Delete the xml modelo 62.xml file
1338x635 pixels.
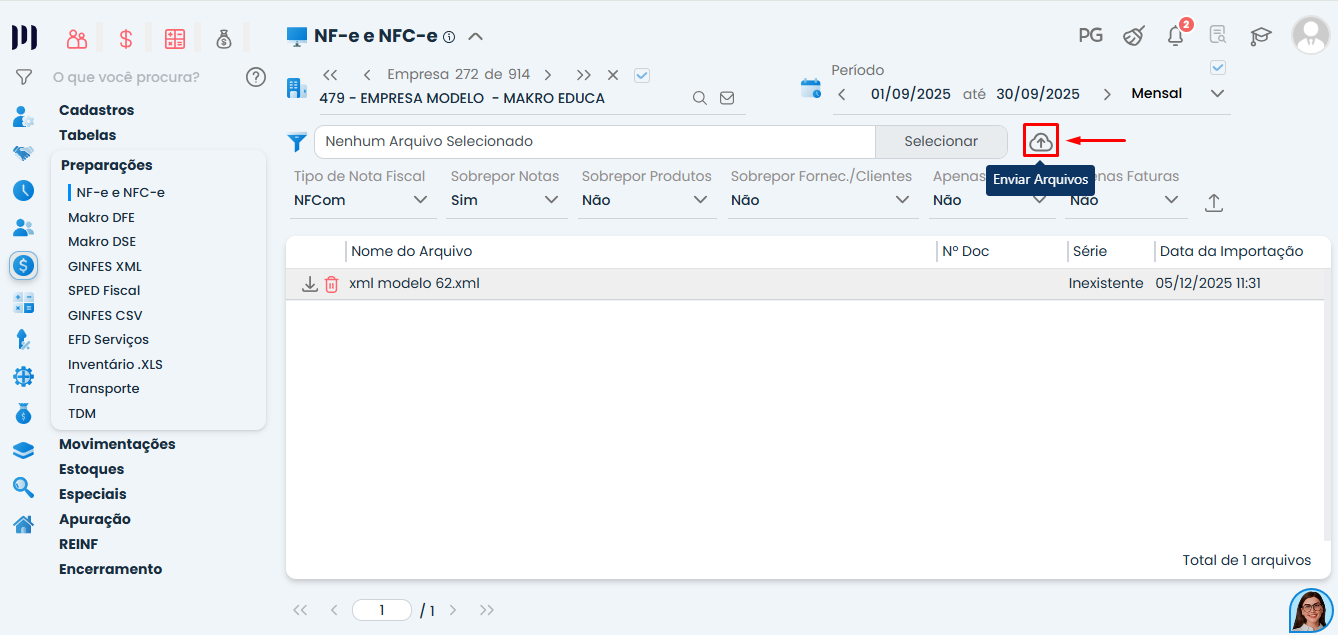point(332,284)
